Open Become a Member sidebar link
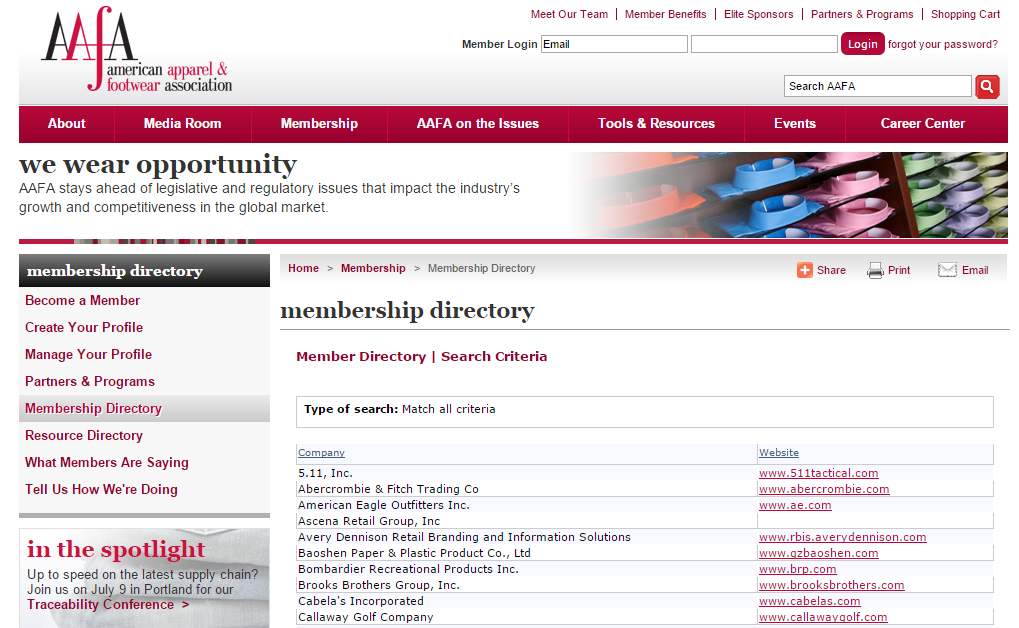This screenshot has width=1019, height=628. 83,300
